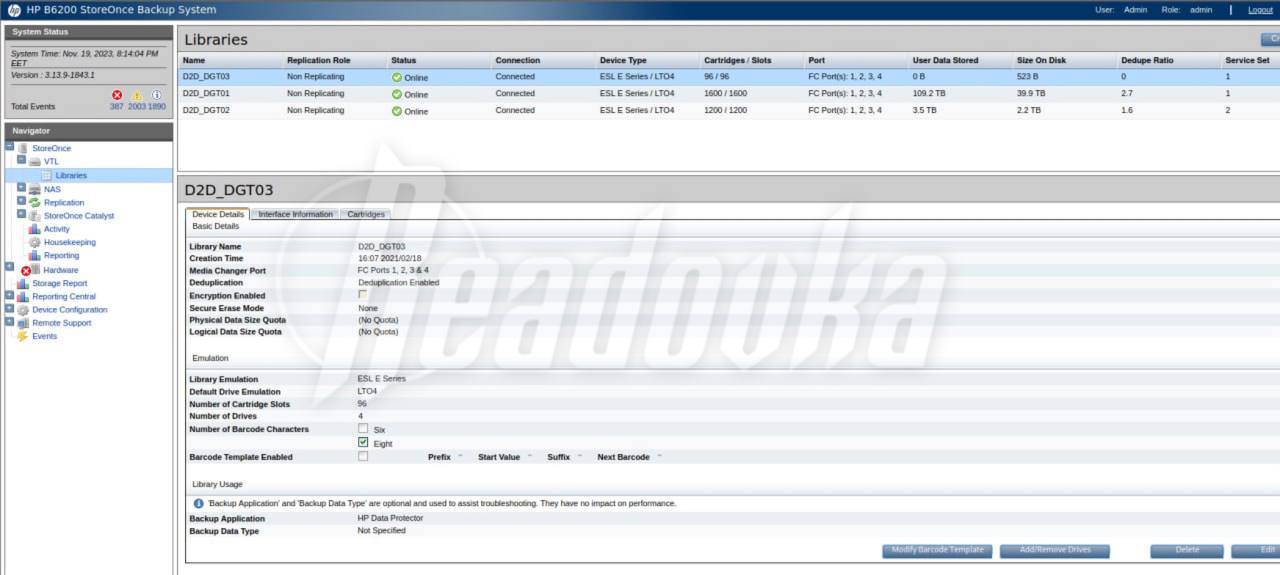The height and width of the screenshot is (575, 1280).
Task: Click the blue informational events icon
Action: pyautogui.click(x=157, y=95)
